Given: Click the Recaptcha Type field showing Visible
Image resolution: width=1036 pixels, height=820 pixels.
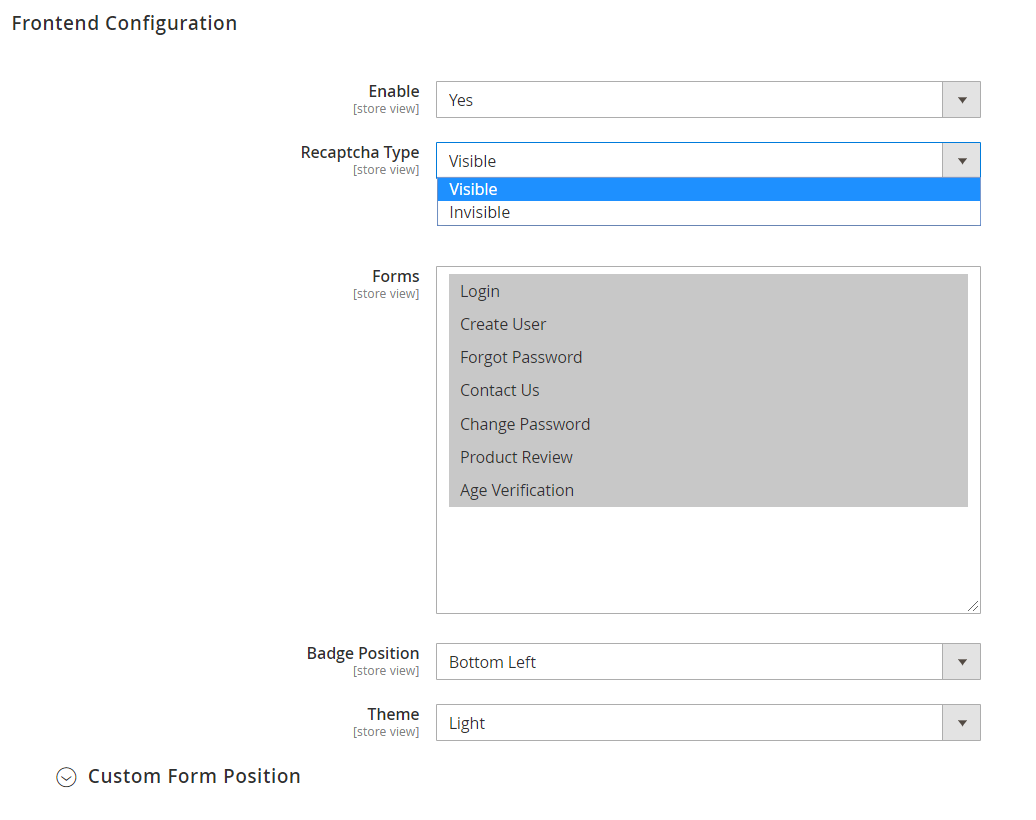Looking at the screenshot, I should tap(690, 161).
